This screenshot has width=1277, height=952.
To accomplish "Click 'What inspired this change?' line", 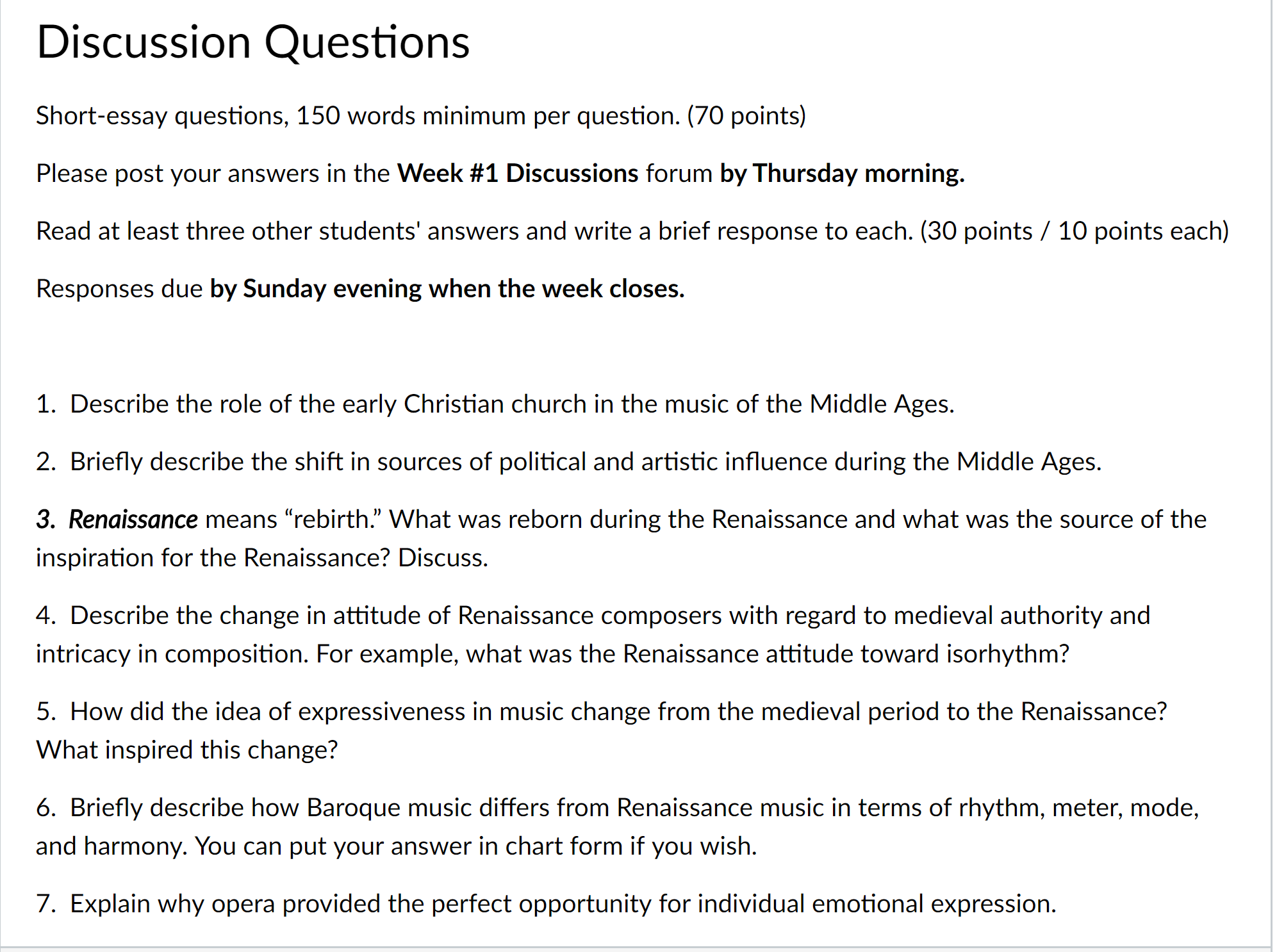I will pyautogui.click(x=187, y=750).
